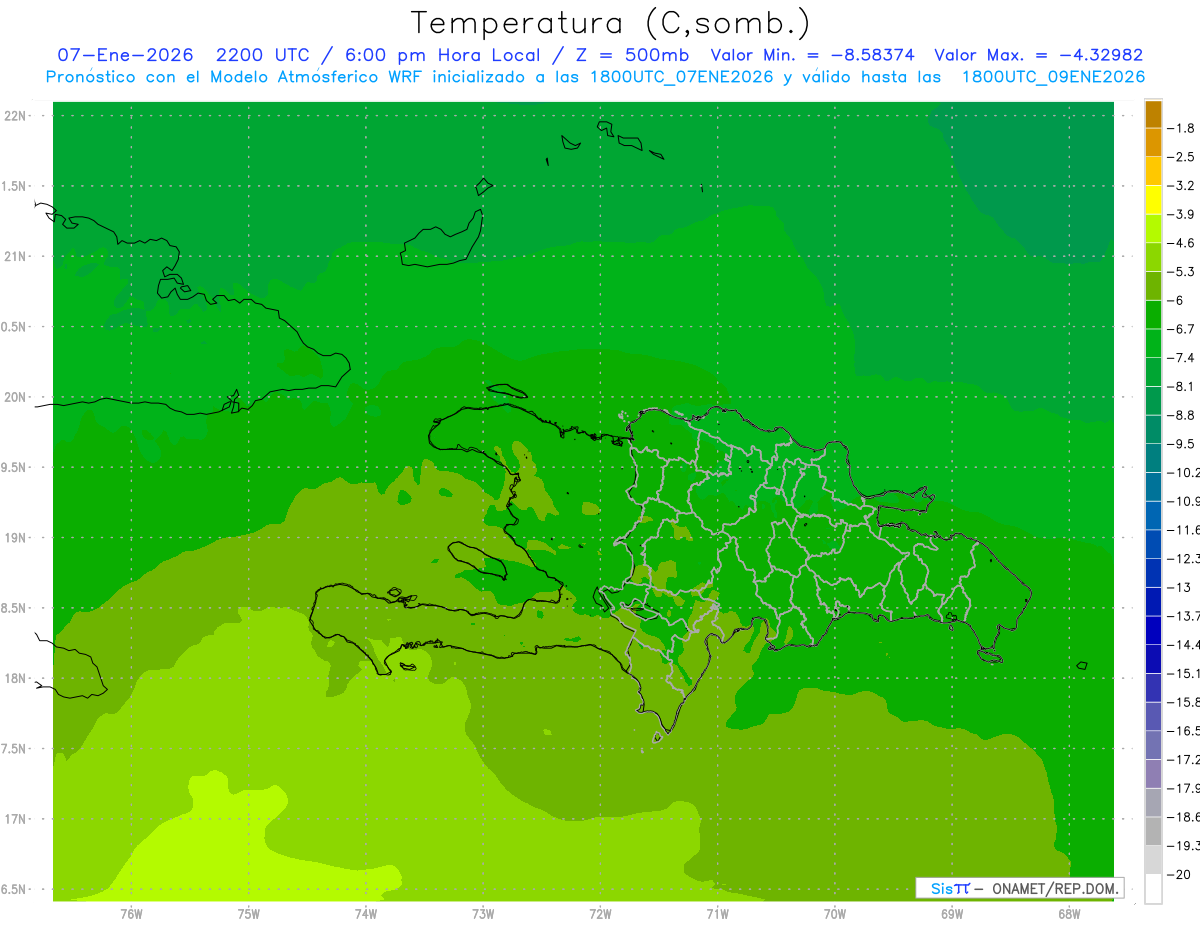
Task: Click the "75W" longitude axis label
Action: [x=249, y=914]
